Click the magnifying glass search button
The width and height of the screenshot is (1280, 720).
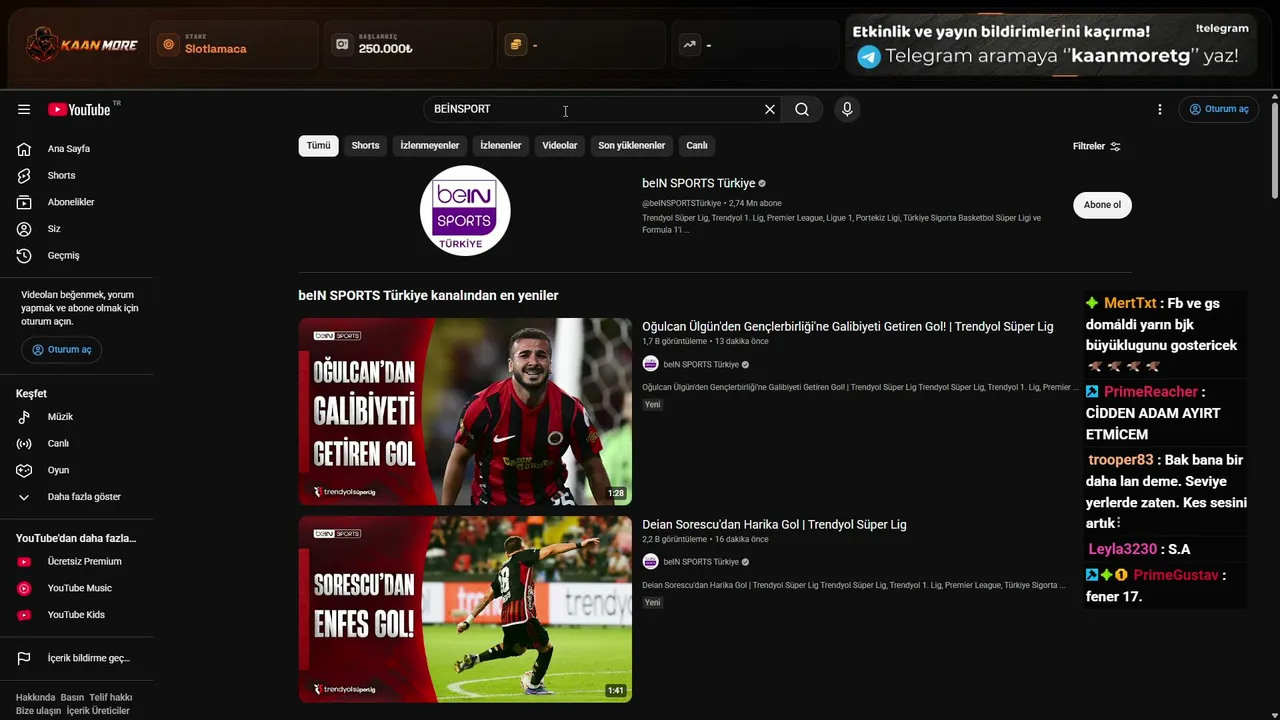[802, 110]
